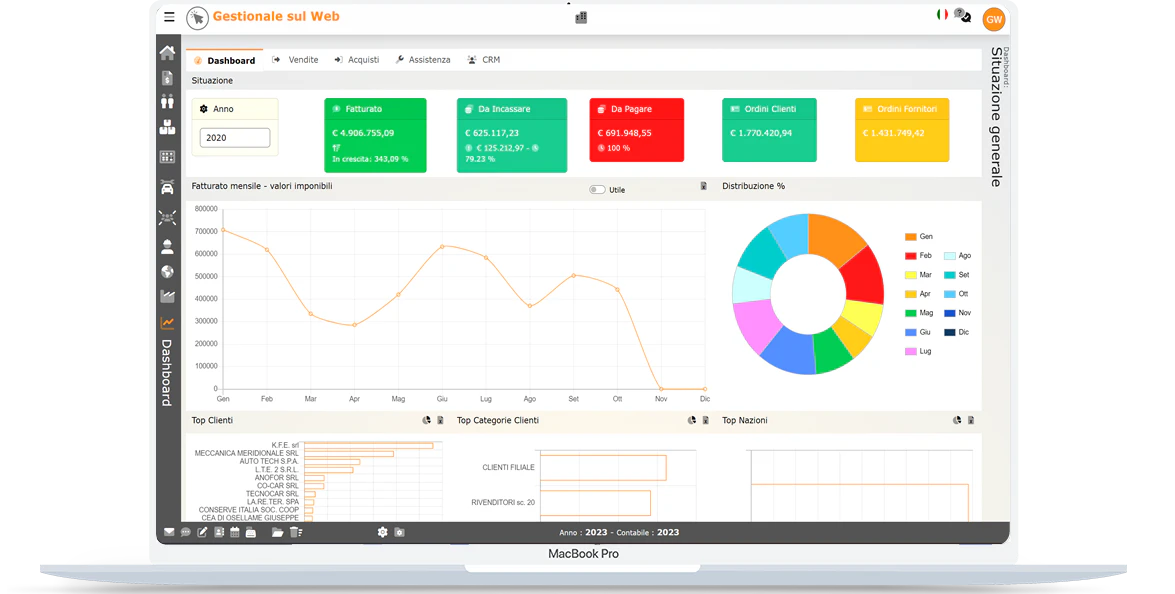Select the clients (people) icon in sidebar
This screenshot has width=1175, height=594.
(167, 99)
